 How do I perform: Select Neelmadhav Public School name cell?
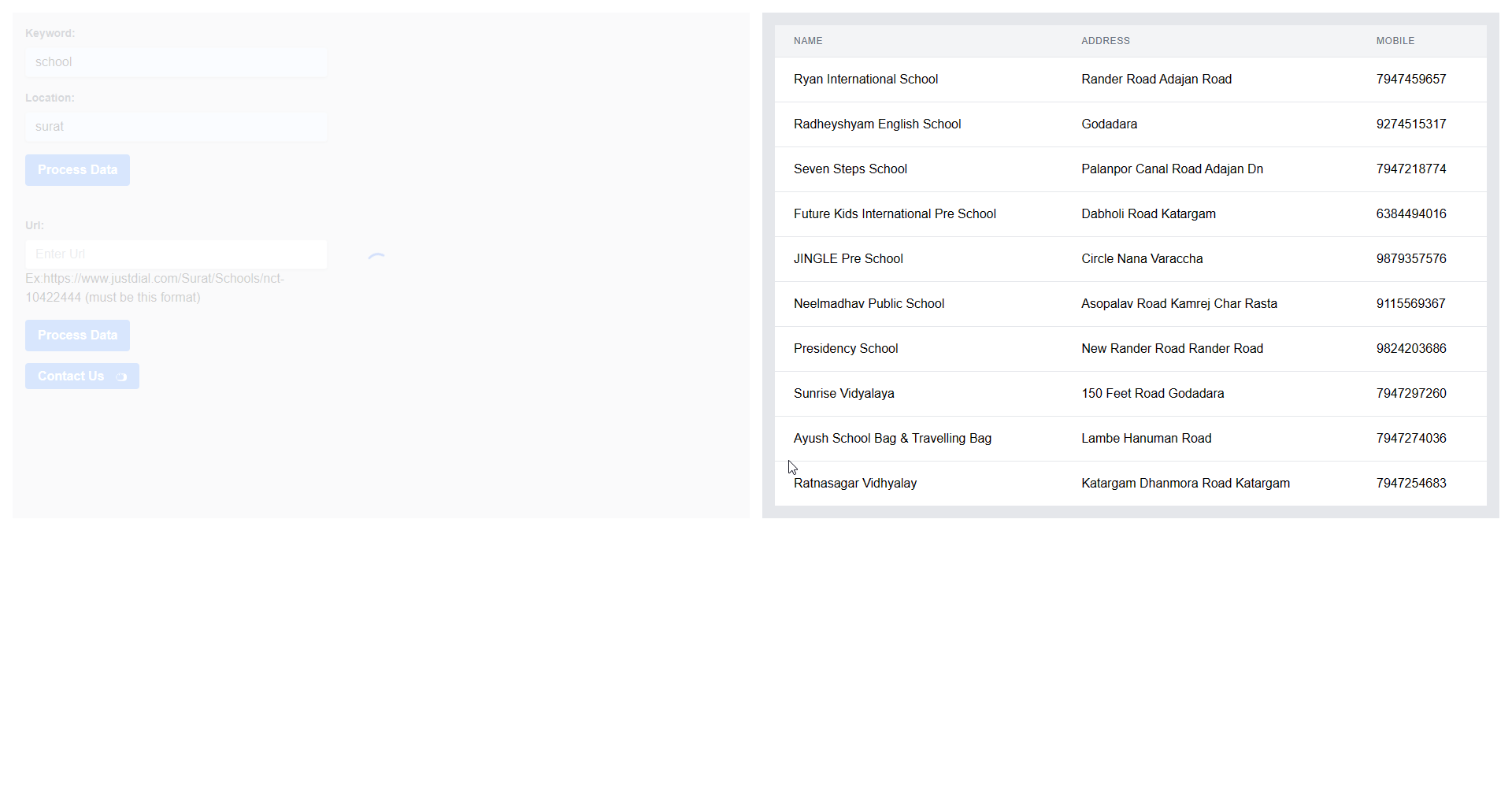pyautogui.click(x=869, y=304)
